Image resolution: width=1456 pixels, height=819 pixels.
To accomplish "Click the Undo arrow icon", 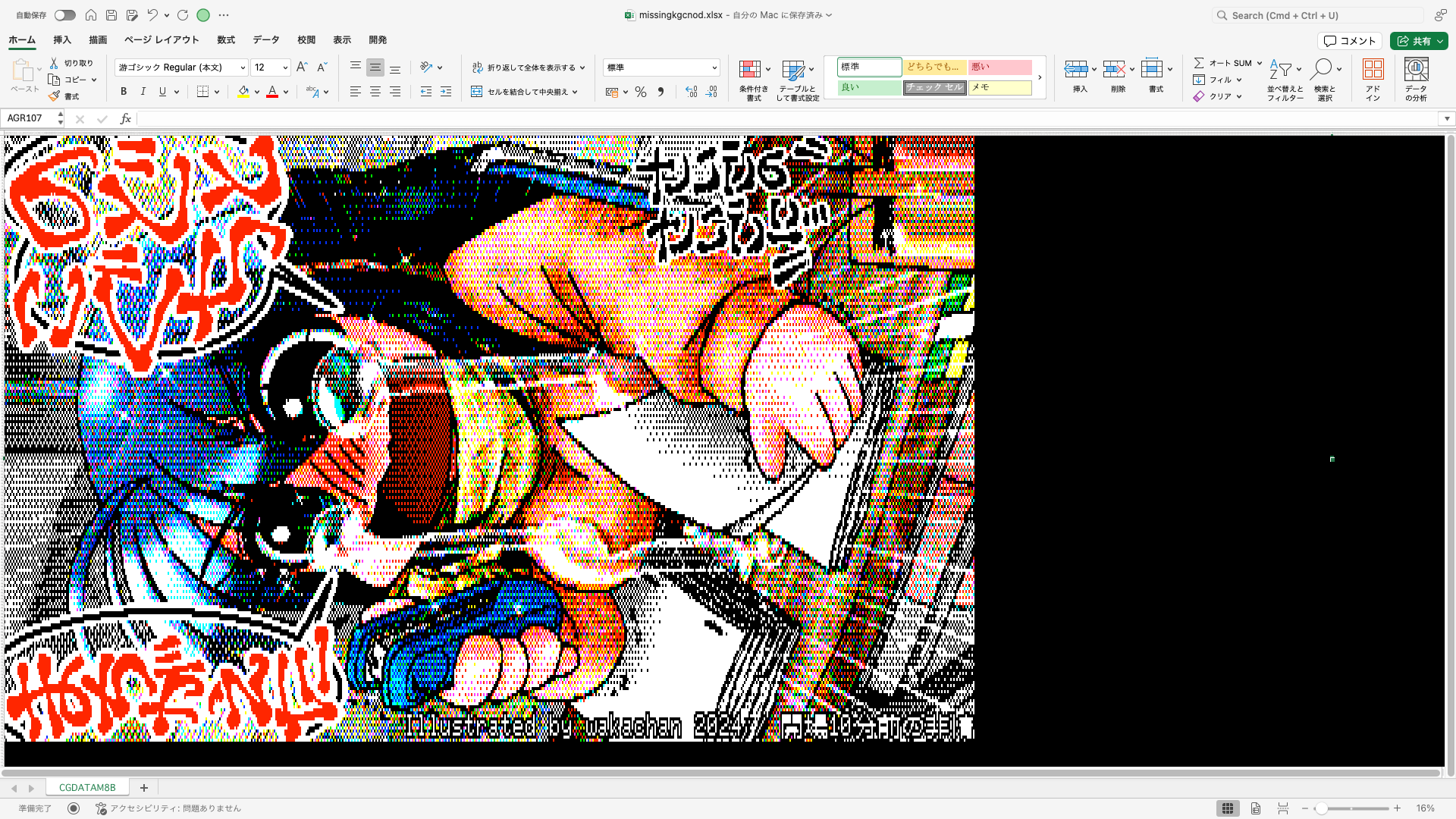I will (x=152, y=15).
